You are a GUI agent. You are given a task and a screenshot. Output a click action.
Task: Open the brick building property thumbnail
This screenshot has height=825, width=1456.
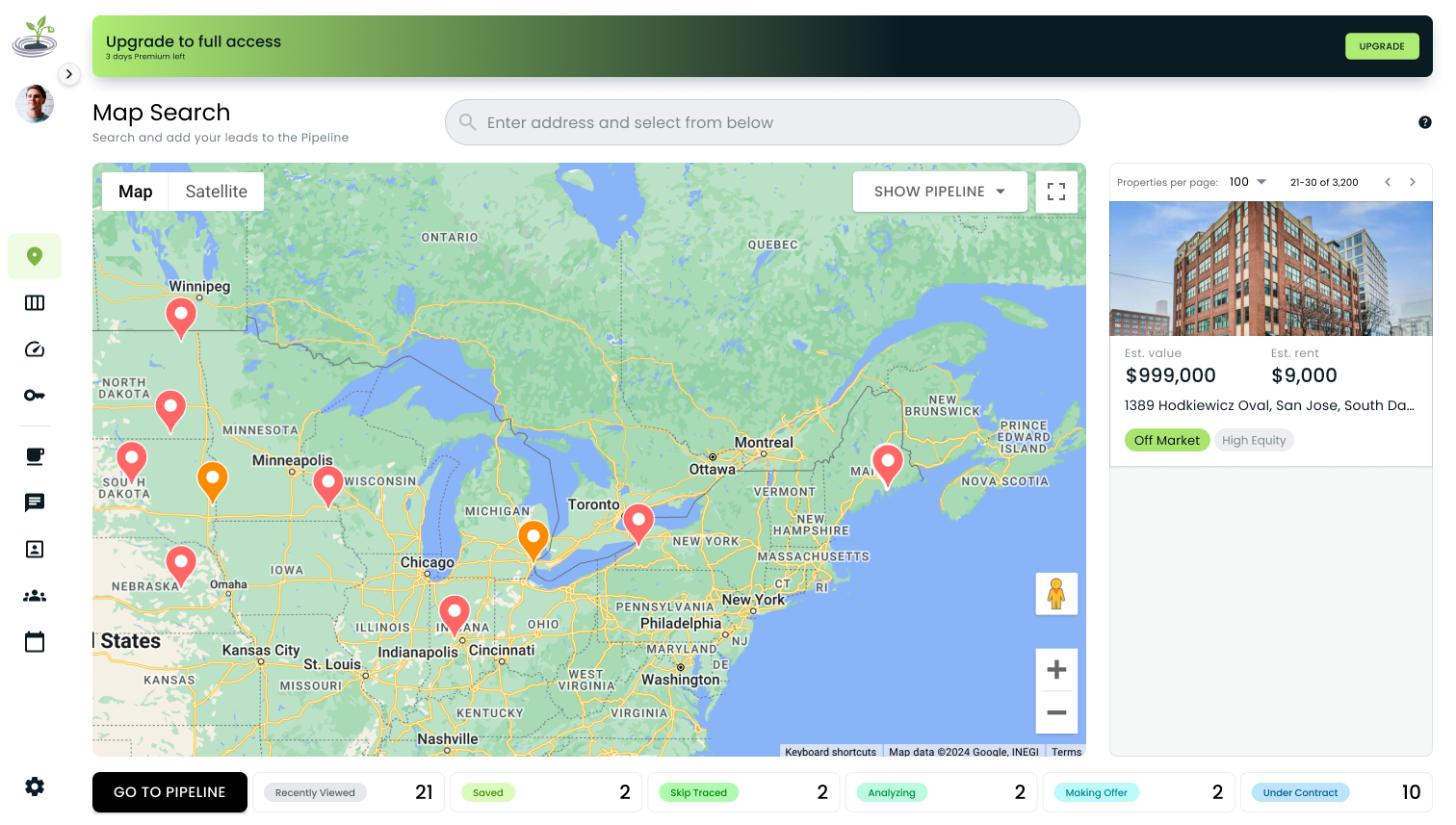tap(1271, 269)
